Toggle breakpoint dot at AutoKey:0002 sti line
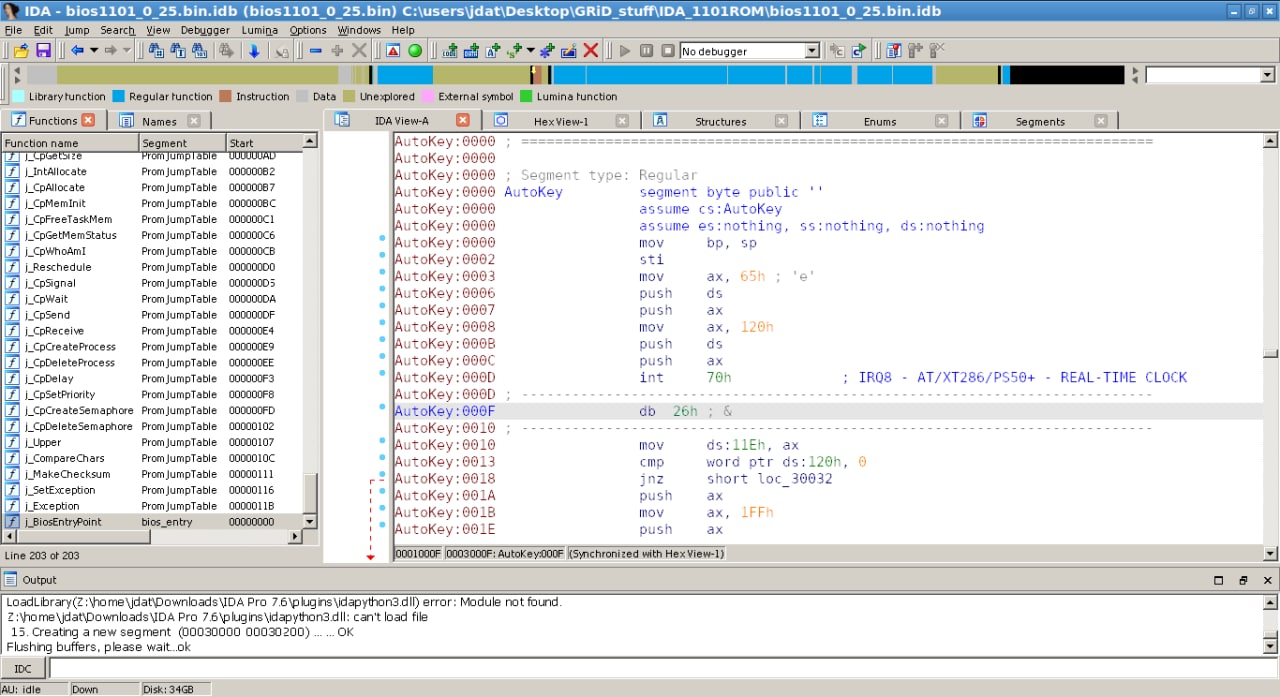 tap(382, 256)
